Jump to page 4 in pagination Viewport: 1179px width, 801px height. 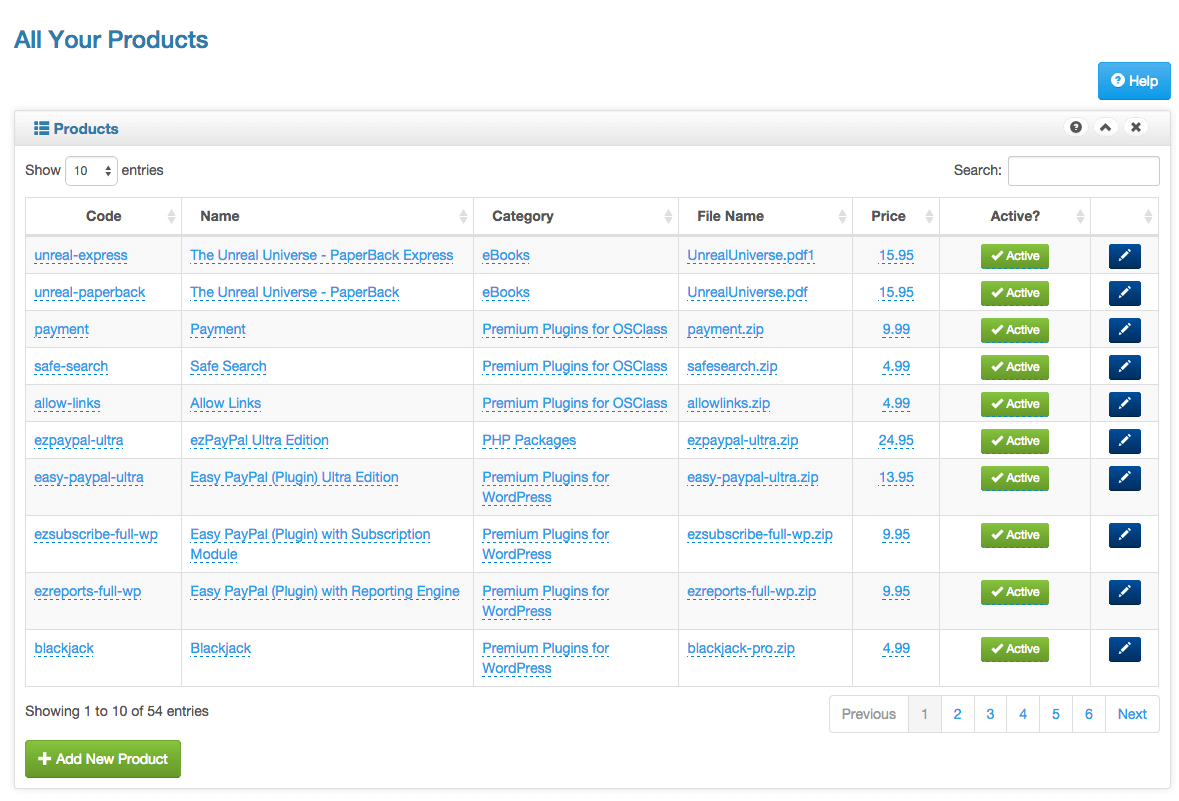click(1023, 714)
